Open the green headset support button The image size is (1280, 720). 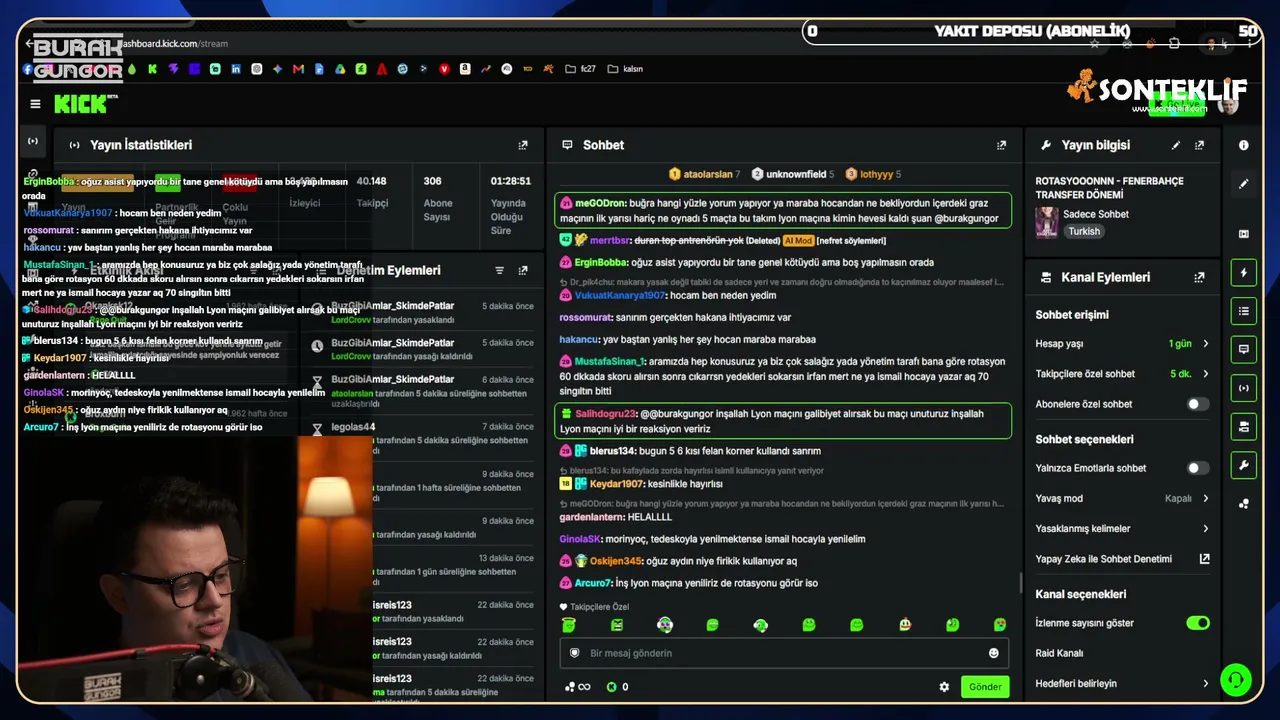[x=1236, y=681]
